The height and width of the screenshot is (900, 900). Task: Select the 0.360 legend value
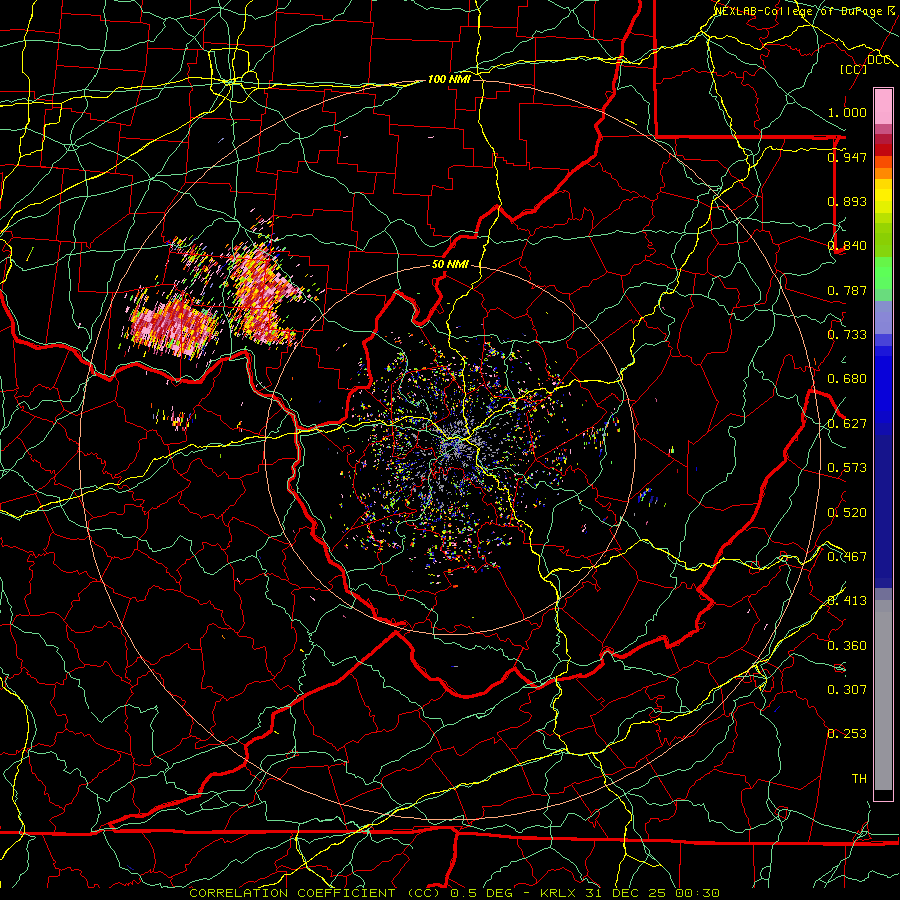(x=847, y=646)
